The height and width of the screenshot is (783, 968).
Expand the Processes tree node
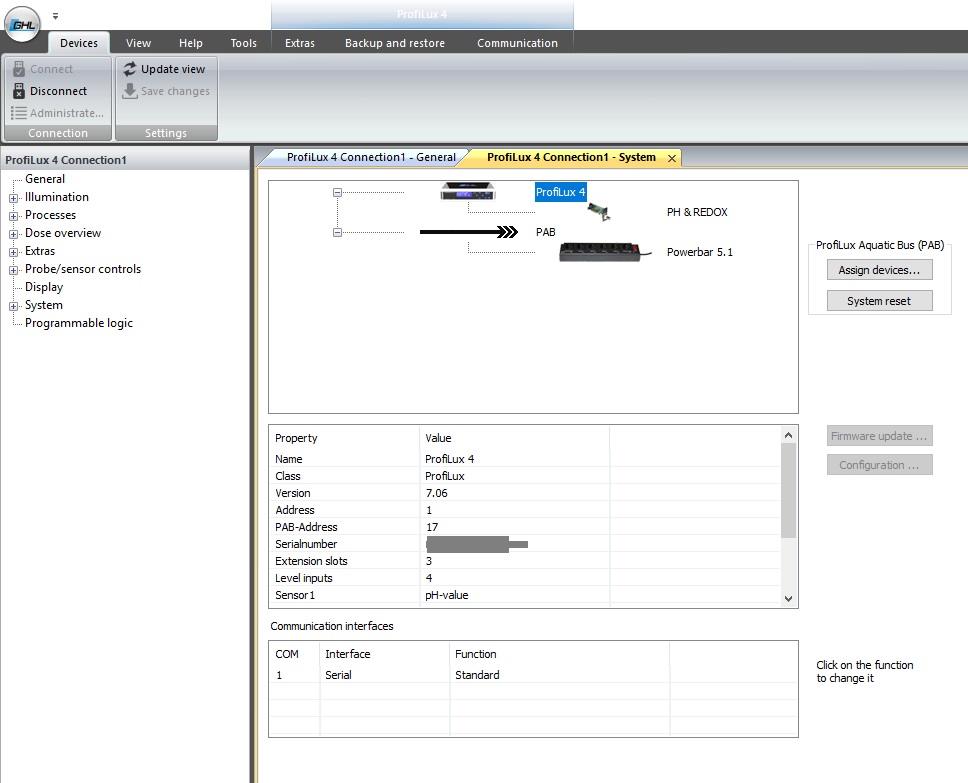13,216
